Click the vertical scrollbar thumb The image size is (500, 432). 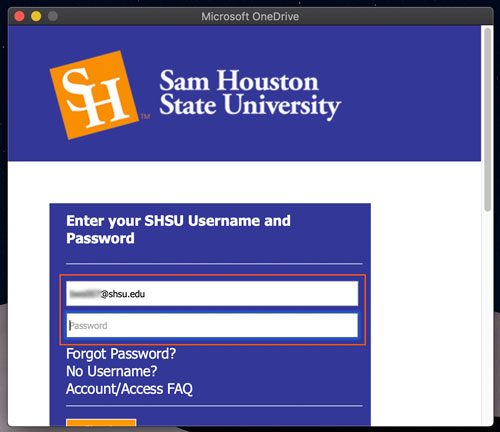pos(488,119)
